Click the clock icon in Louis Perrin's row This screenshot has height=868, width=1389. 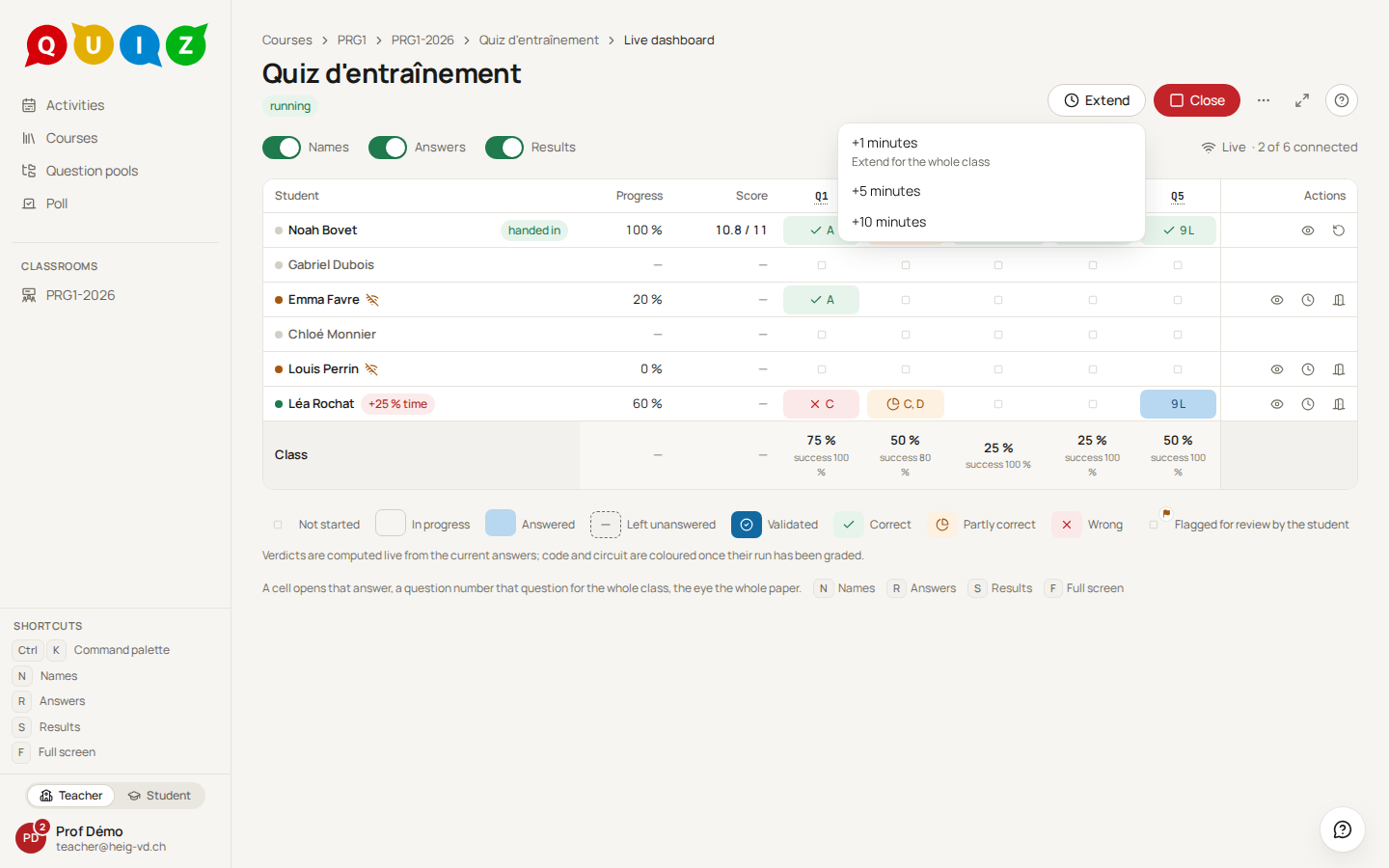tap(1308, 369)
